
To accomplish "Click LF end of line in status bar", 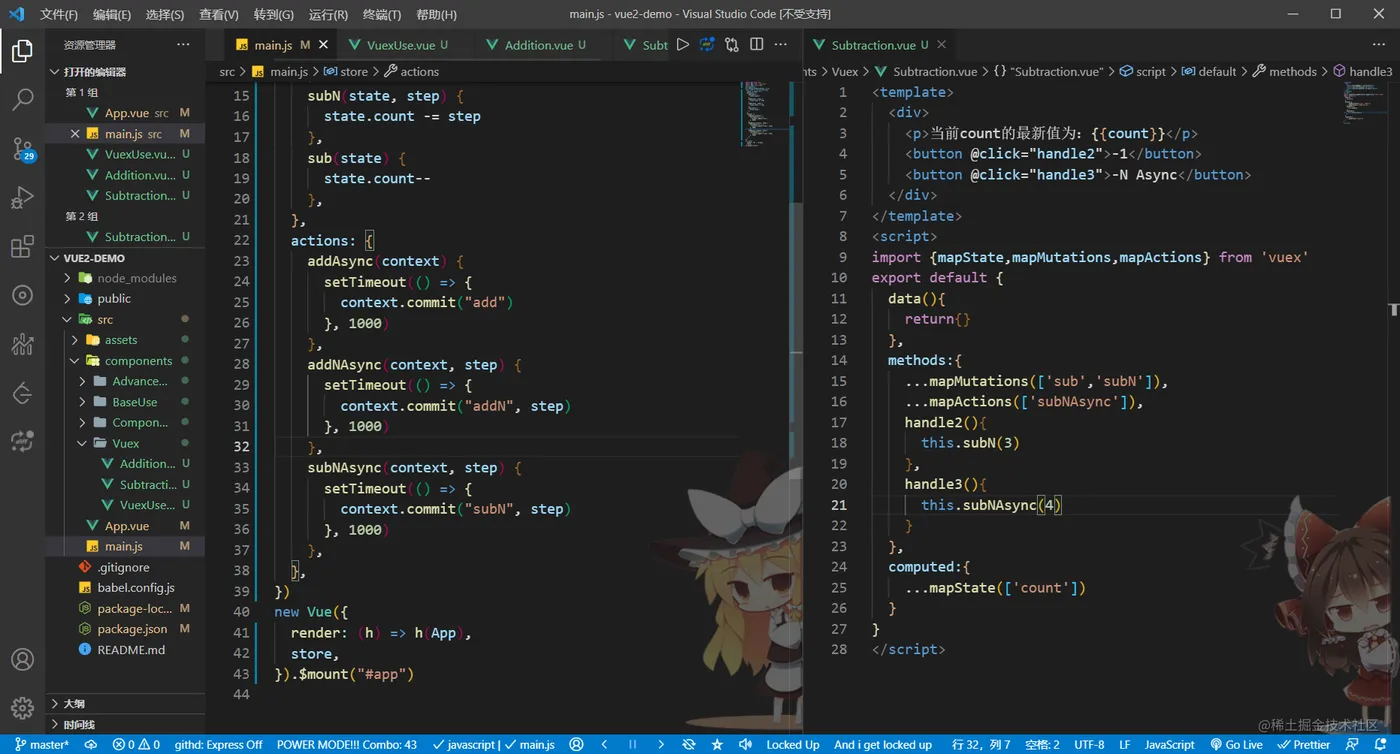I will (x=1125, y=744).
